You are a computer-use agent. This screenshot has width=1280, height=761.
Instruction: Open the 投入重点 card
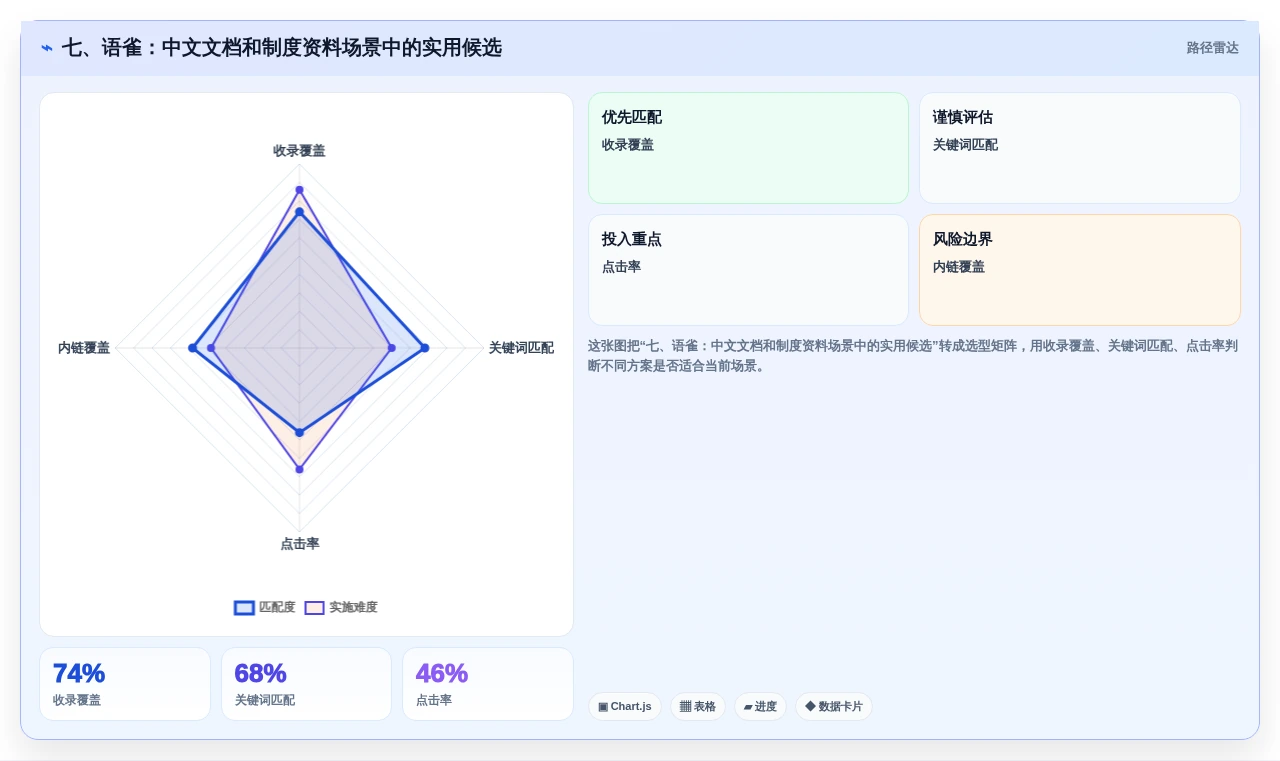pyautogui.click(x=748, y=270)
